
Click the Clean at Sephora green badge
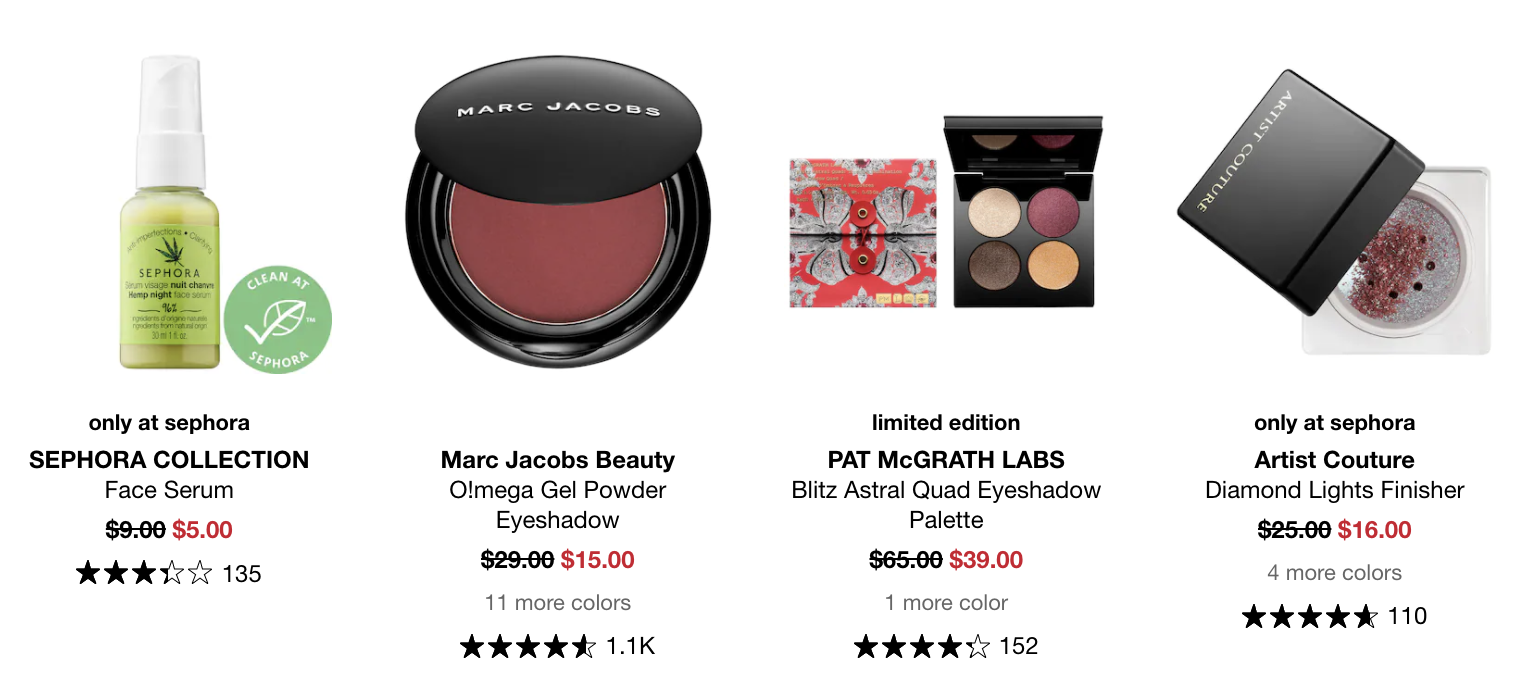(x=277, y=321)
